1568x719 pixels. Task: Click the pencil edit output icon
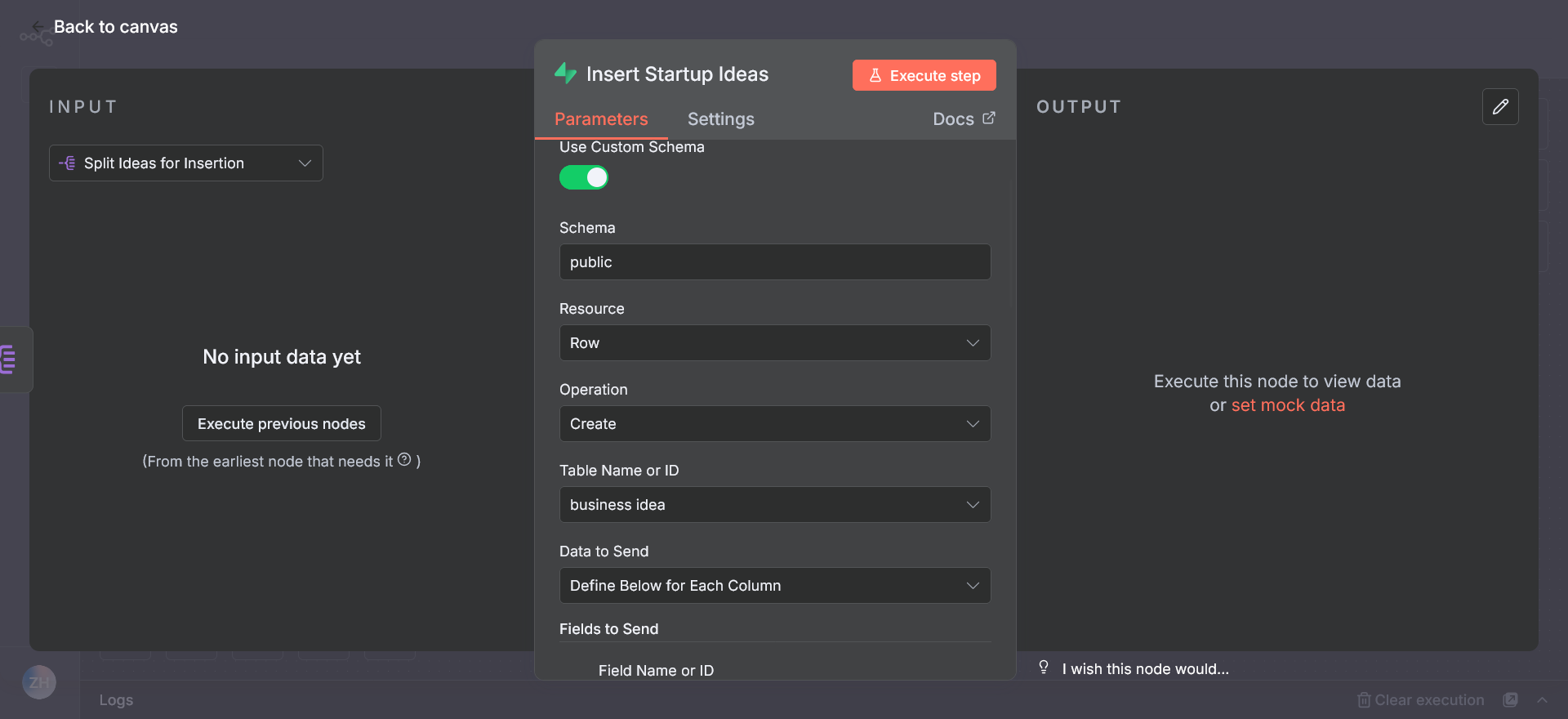click(x=1500, y=107)
